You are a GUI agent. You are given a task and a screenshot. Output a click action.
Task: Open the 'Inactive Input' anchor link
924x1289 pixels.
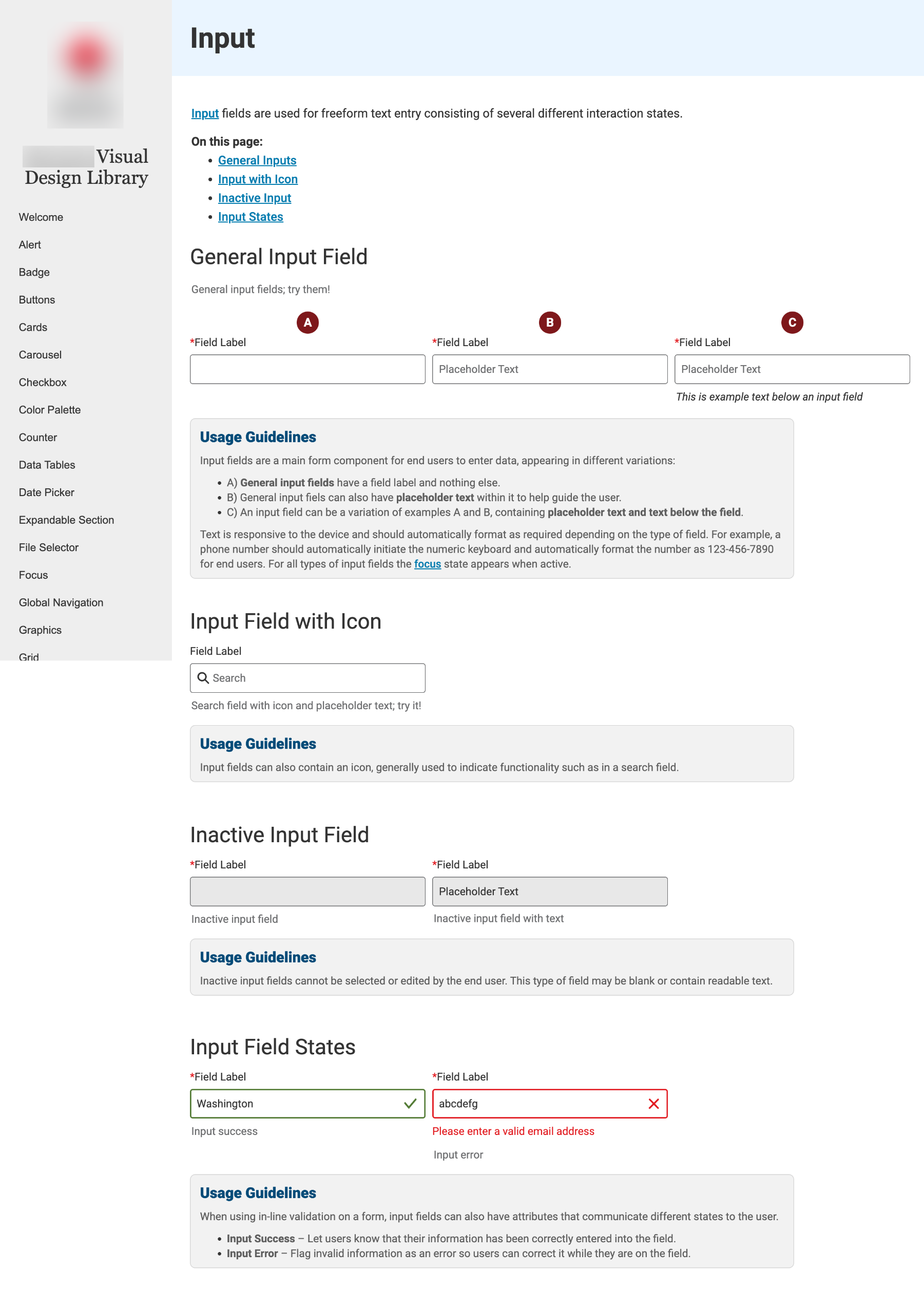[x=254, y=198]
